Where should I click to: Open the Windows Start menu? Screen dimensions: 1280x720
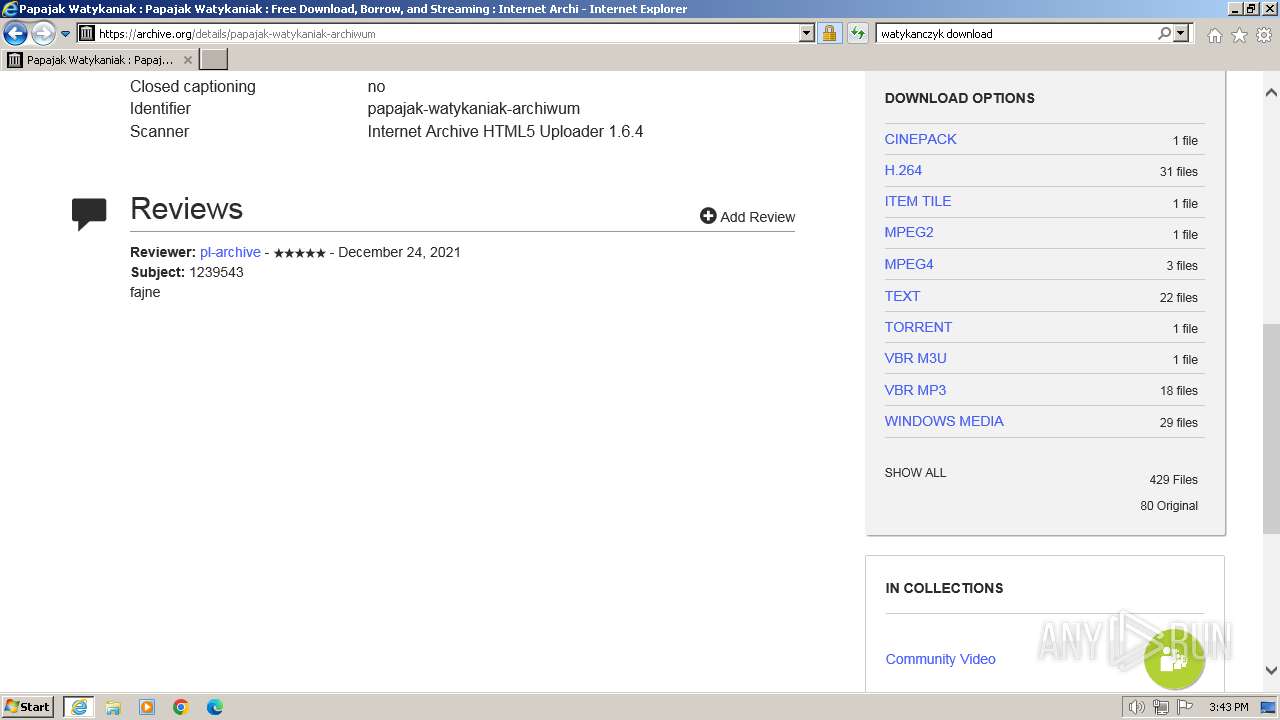coord(28,707)
